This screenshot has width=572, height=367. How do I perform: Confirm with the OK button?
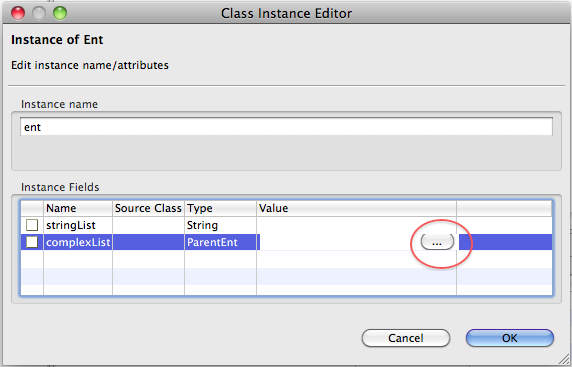(510, 338)
